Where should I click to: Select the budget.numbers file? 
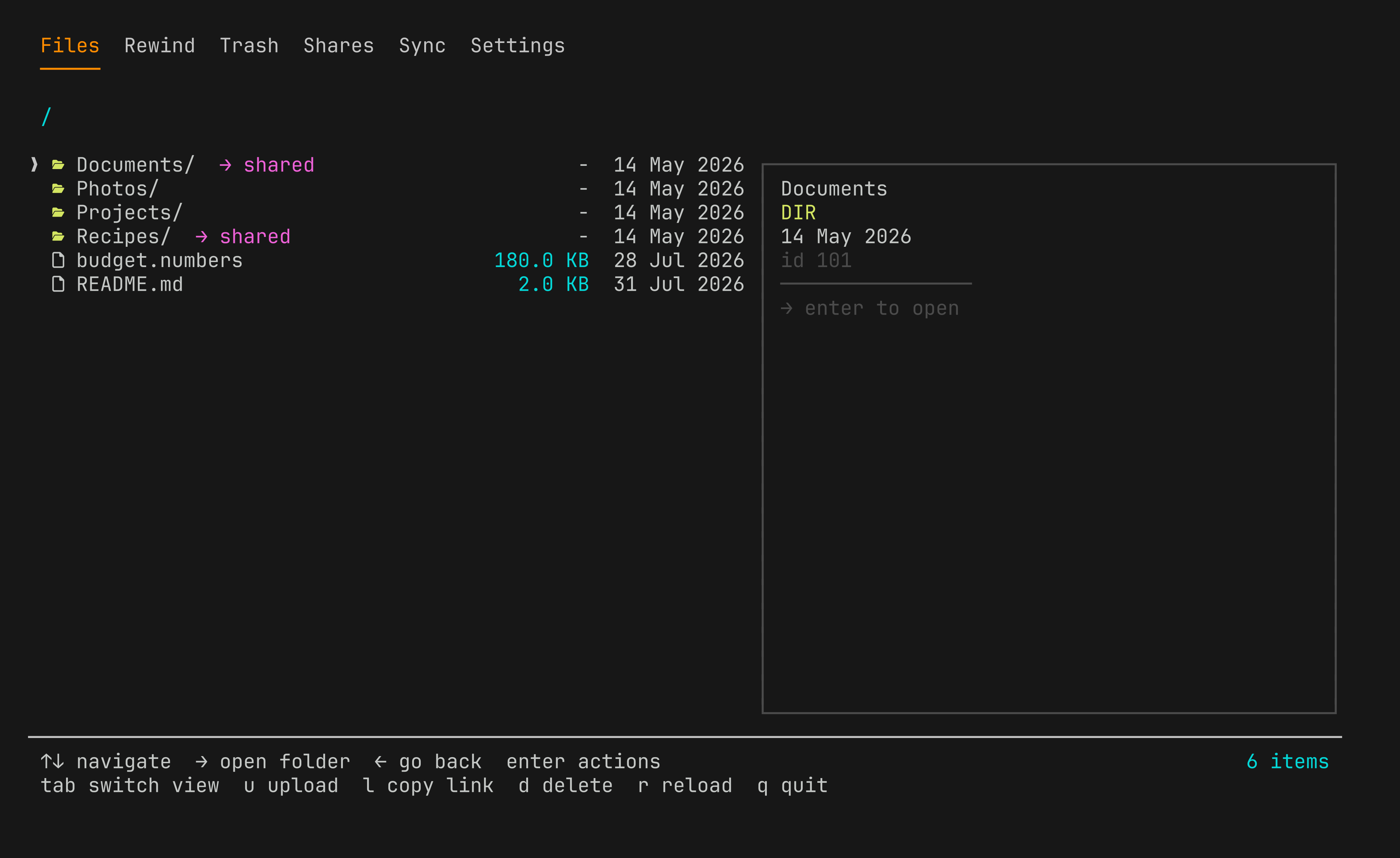(x=160, y=260)
